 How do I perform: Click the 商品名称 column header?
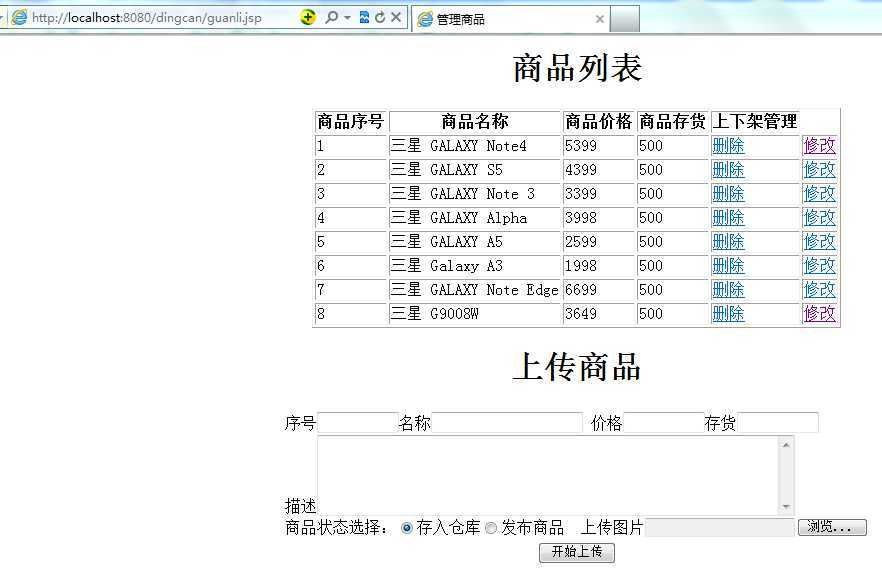[x=475, y=122]
